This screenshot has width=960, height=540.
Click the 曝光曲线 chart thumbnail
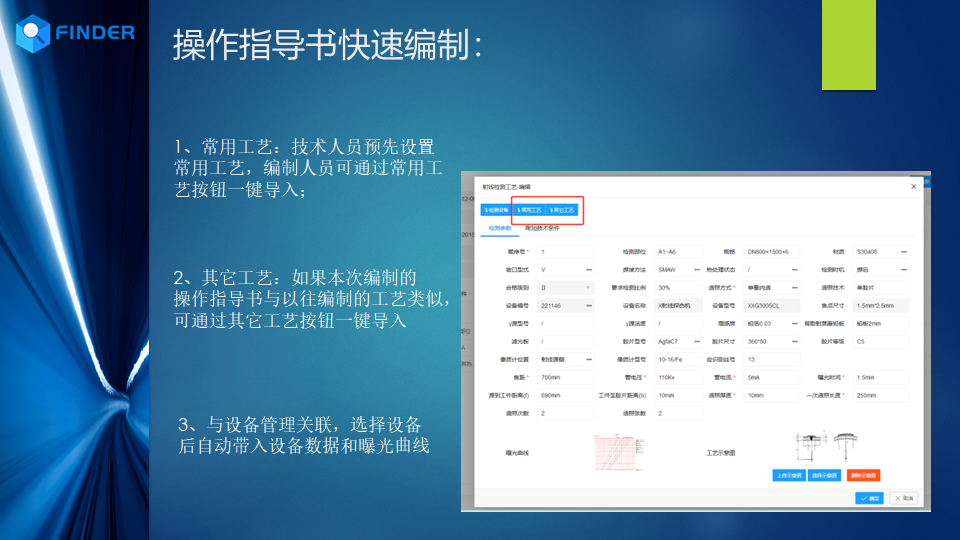619,452
